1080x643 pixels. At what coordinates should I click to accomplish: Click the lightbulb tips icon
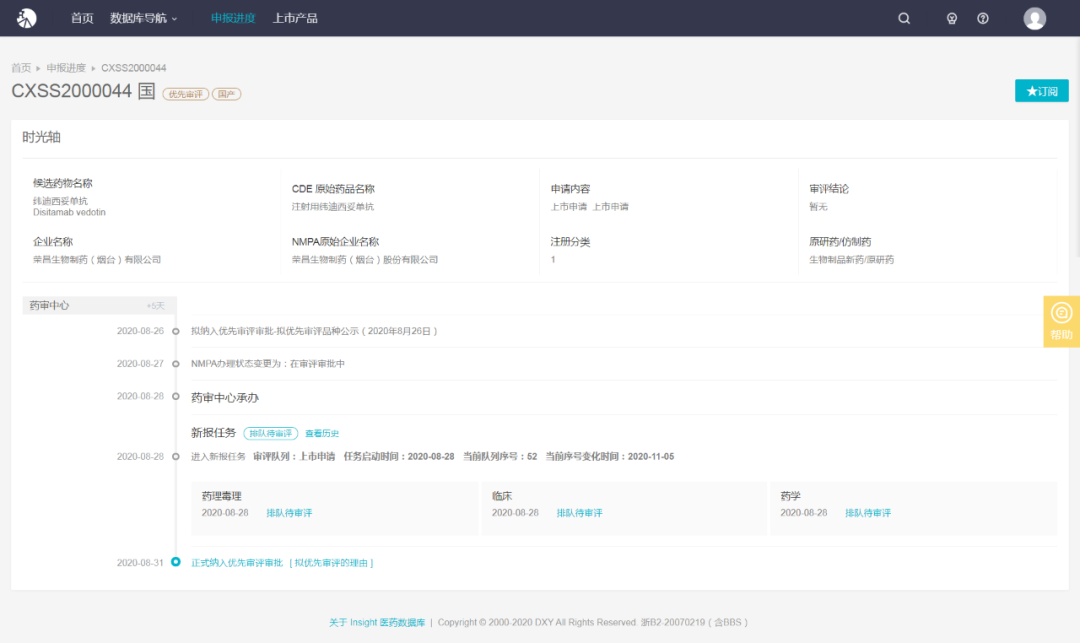click(952, 18)
